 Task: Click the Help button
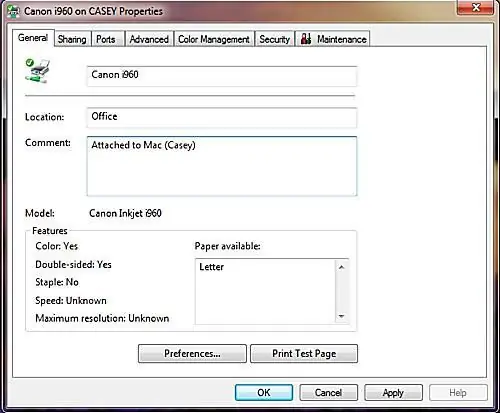(458, 392)
